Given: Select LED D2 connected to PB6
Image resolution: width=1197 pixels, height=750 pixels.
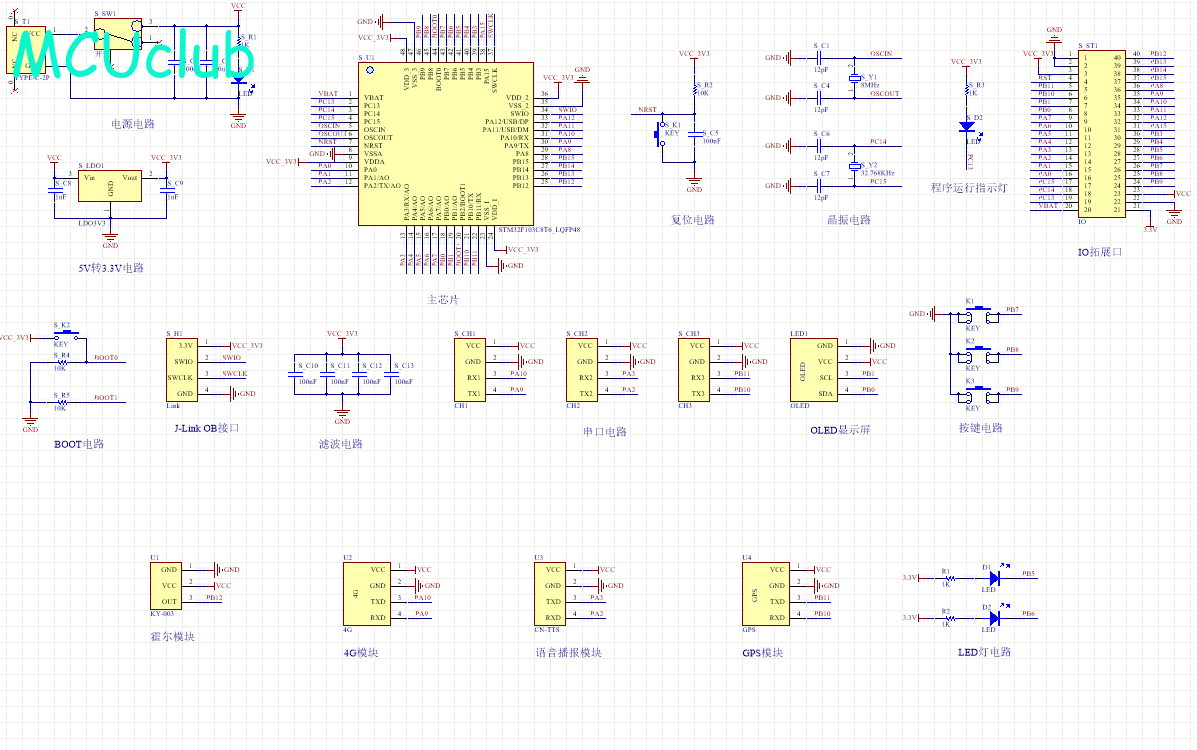Looking at the screenshot, I should pyautogui.click(x=995, y=618).
